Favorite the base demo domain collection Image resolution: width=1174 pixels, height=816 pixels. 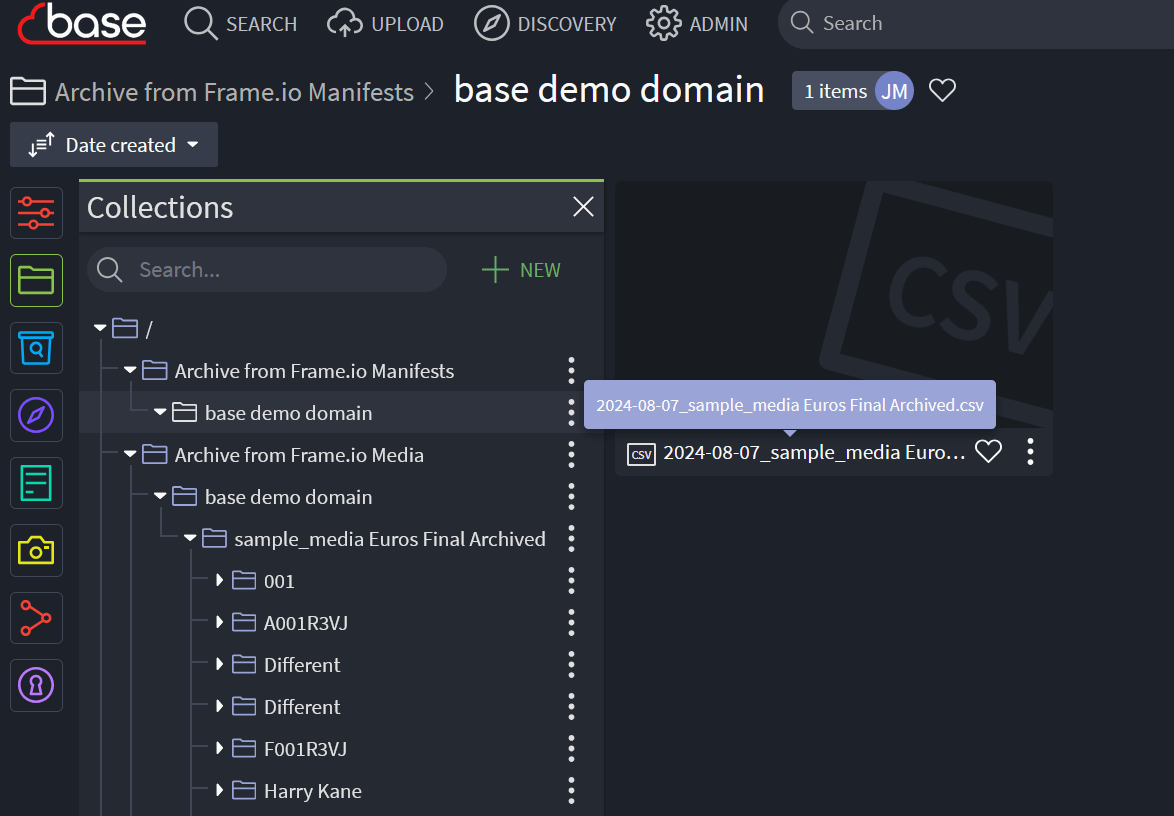point(942,91)
